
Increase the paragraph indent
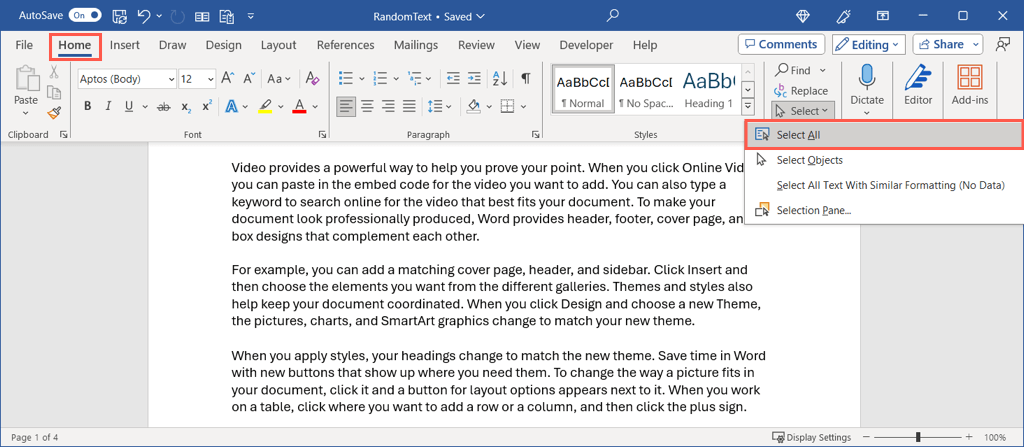(x=475, y=78)
